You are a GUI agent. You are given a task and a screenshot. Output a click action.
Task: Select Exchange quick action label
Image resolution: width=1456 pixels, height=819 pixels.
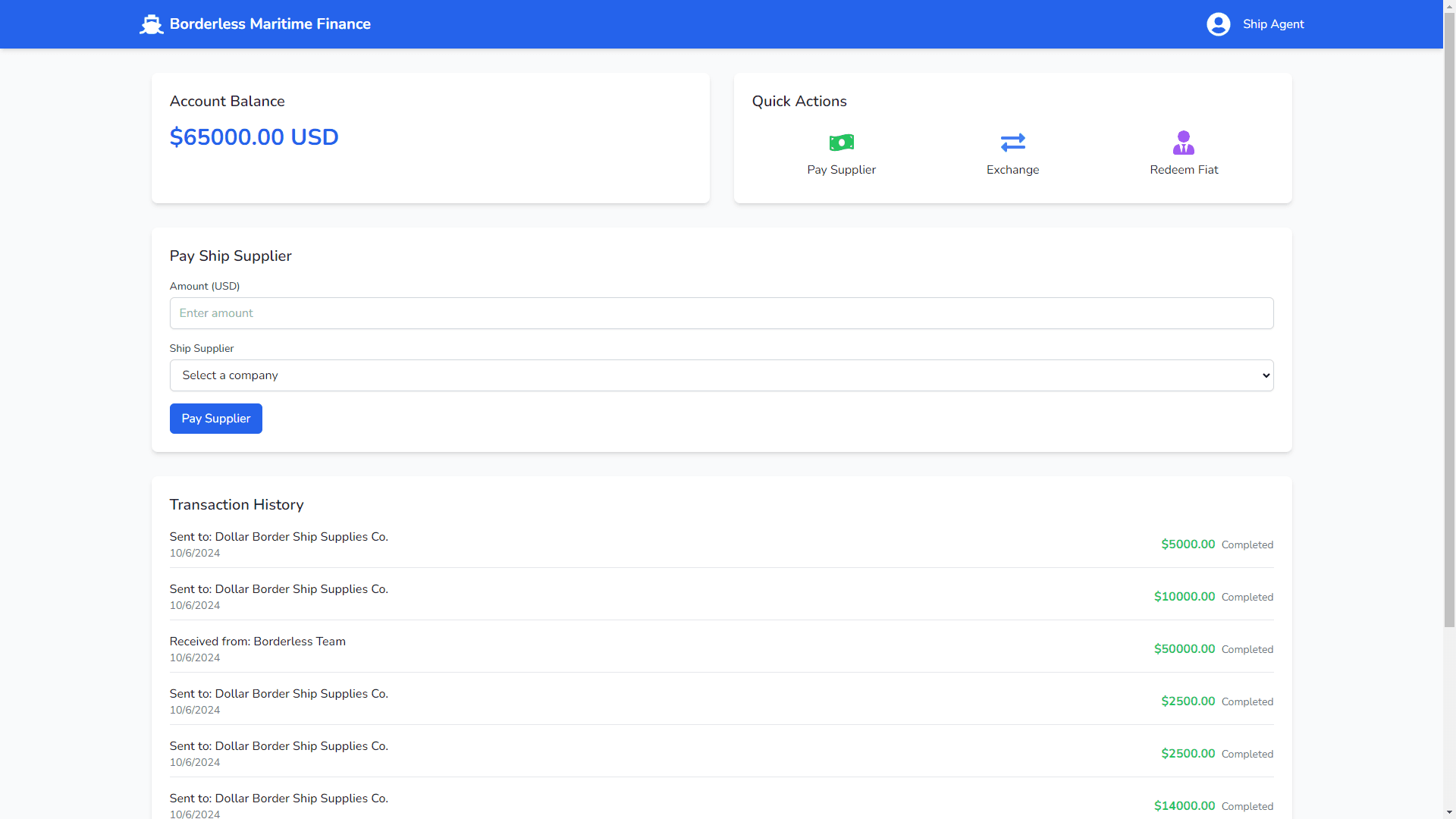click(1013, 170)
